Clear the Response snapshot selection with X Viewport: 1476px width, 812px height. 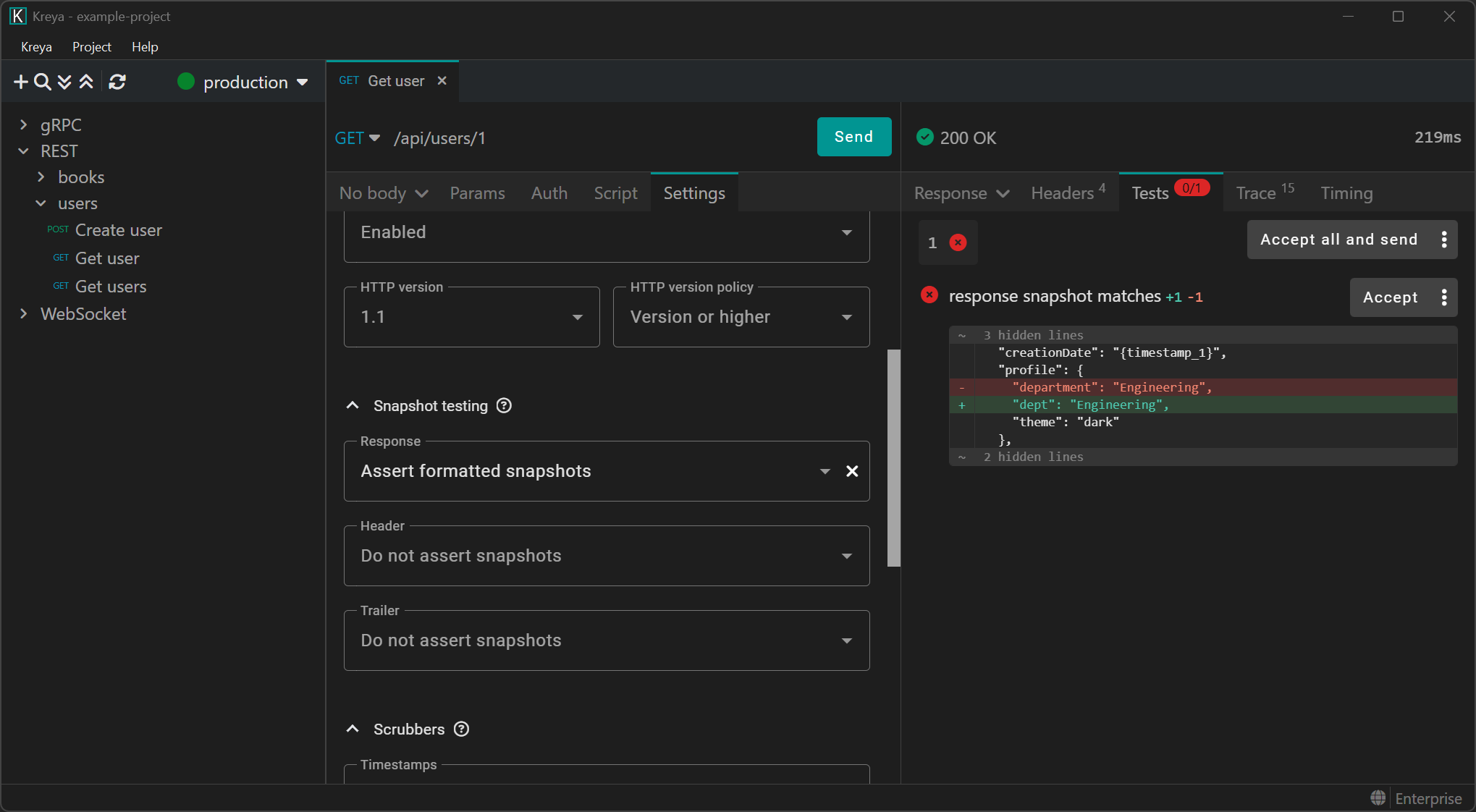coord(852,472)
